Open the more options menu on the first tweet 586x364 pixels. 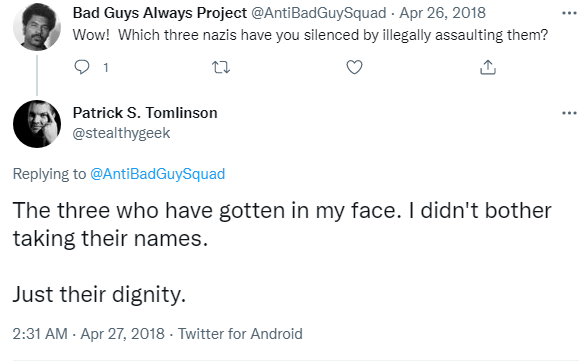click(x=569, y=13)
